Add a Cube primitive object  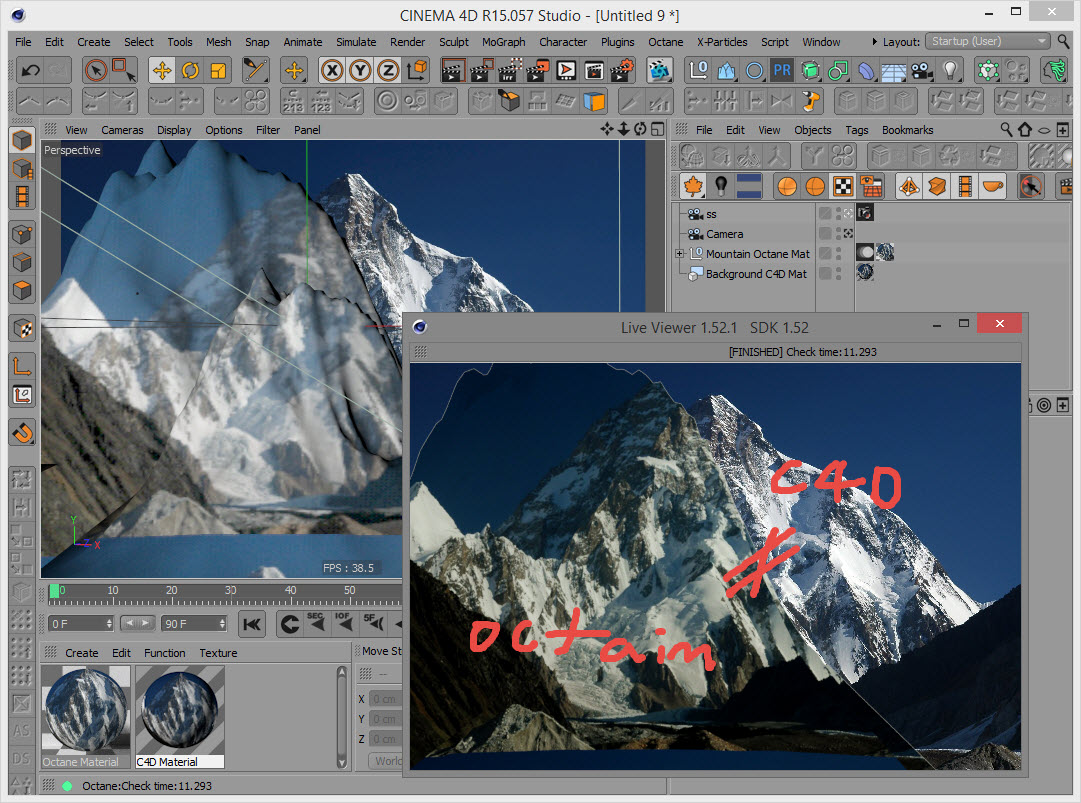coord(811,70)
